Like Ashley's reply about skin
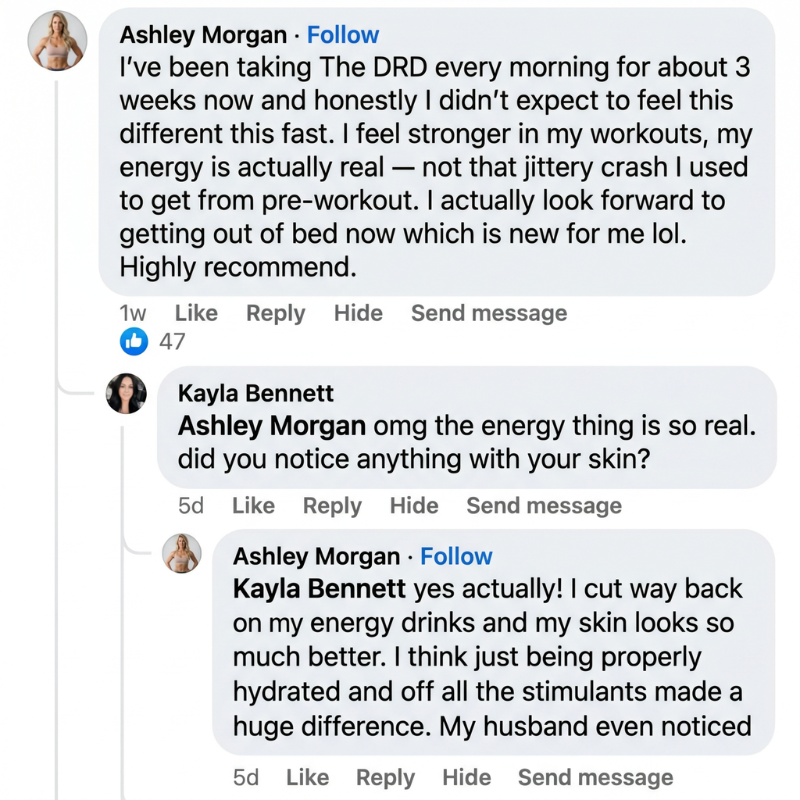This screenshot has height=800, width=800. click(x=308, y=778)
